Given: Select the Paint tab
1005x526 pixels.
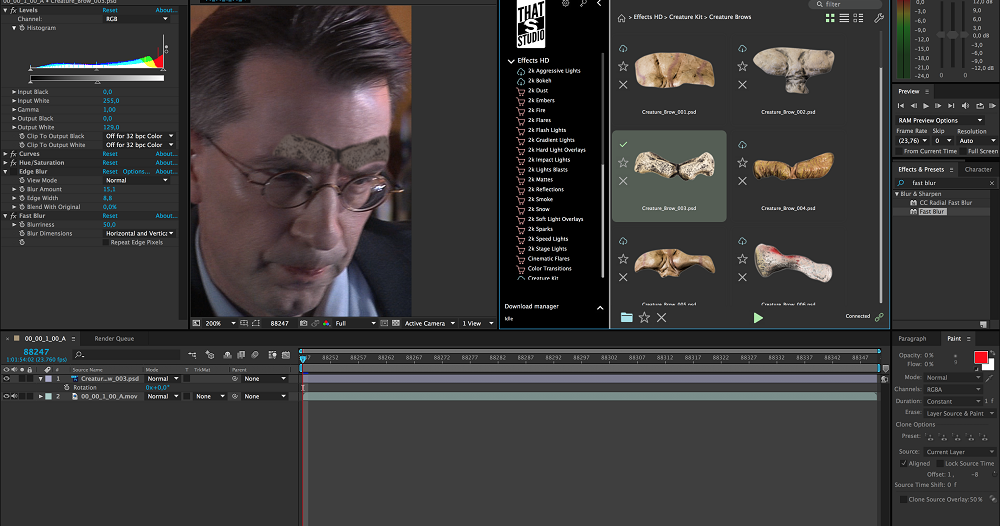Looking at the screenshot, I should [954, 339].
